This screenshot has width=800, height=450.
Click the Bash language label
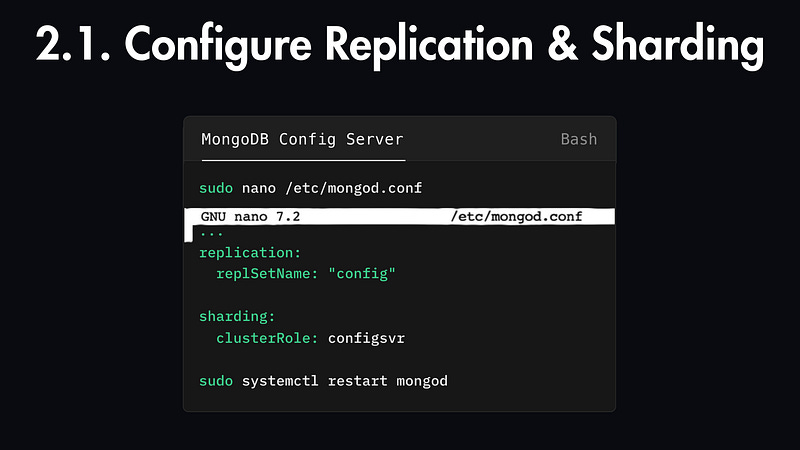[x=579, y=139]
